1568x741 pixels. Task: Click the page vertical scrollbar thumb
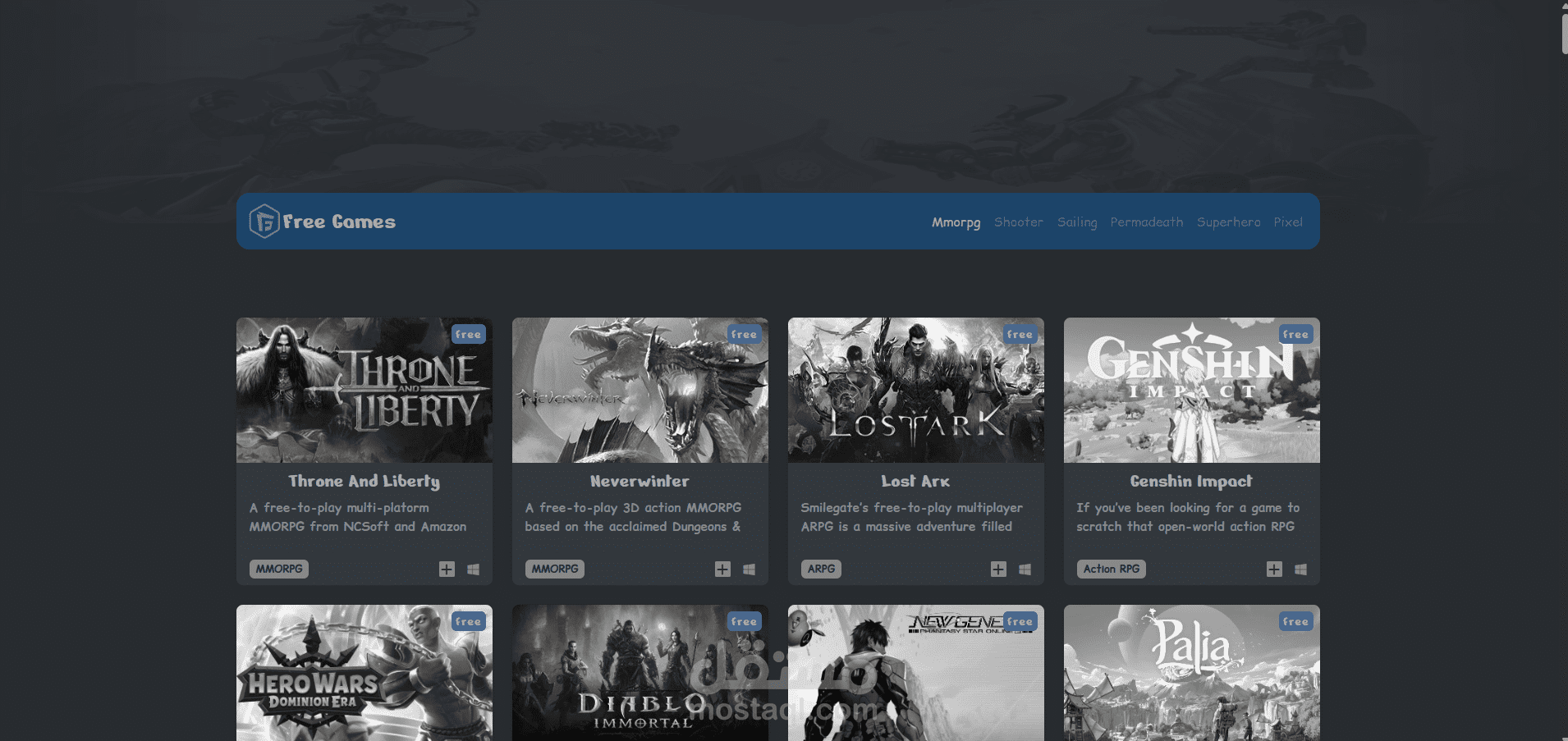[1565, 34]
